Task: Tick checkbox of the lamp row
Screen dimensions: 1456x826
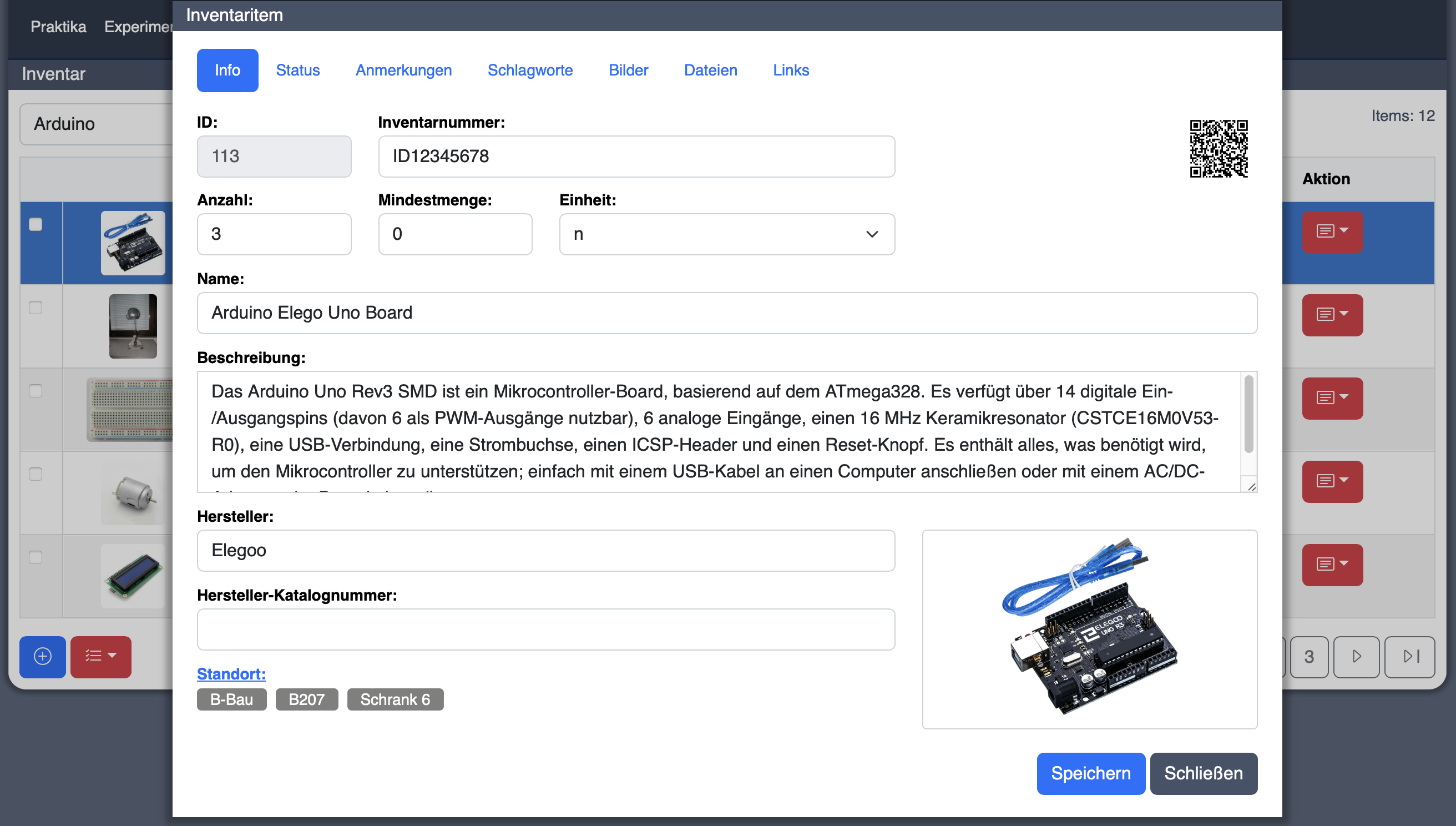Action: pos(36,308)
